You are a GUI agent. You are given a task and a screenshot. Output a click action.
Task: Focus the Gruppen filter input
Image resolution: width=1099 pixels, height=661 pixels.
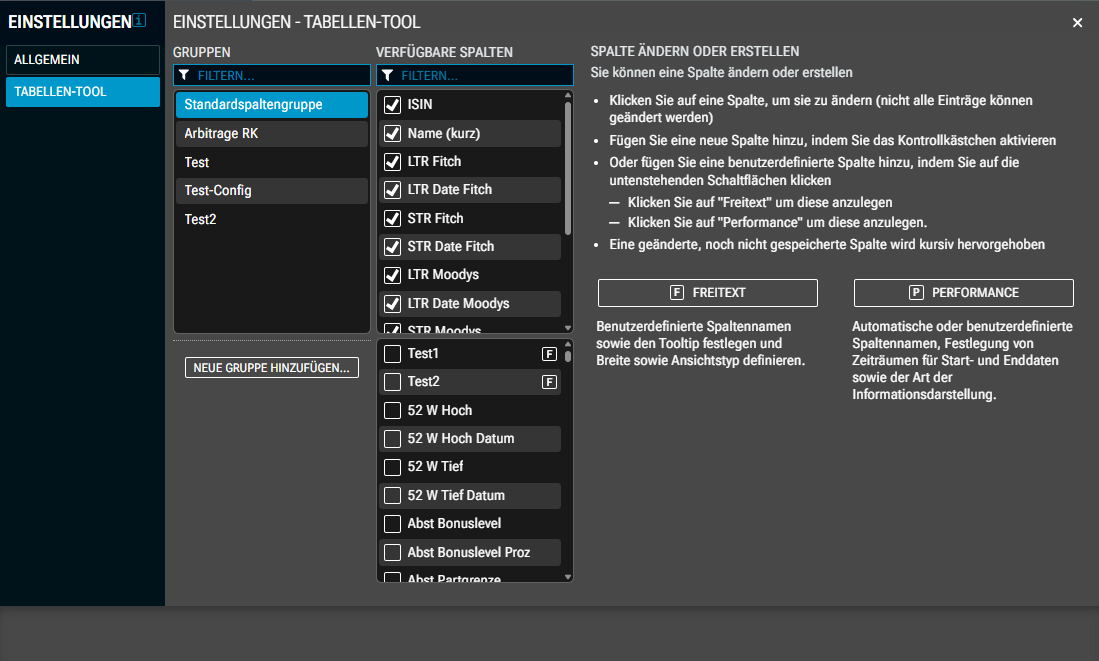coord(272,75)
